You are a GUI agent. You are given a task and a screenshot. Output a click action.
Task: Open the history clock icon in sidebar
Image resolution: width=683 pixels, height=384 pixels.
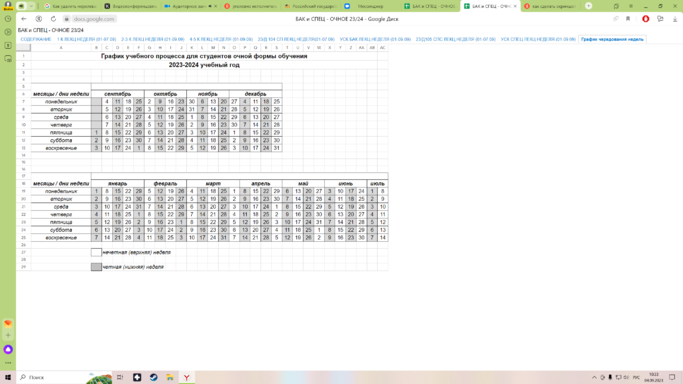[8, 19]
